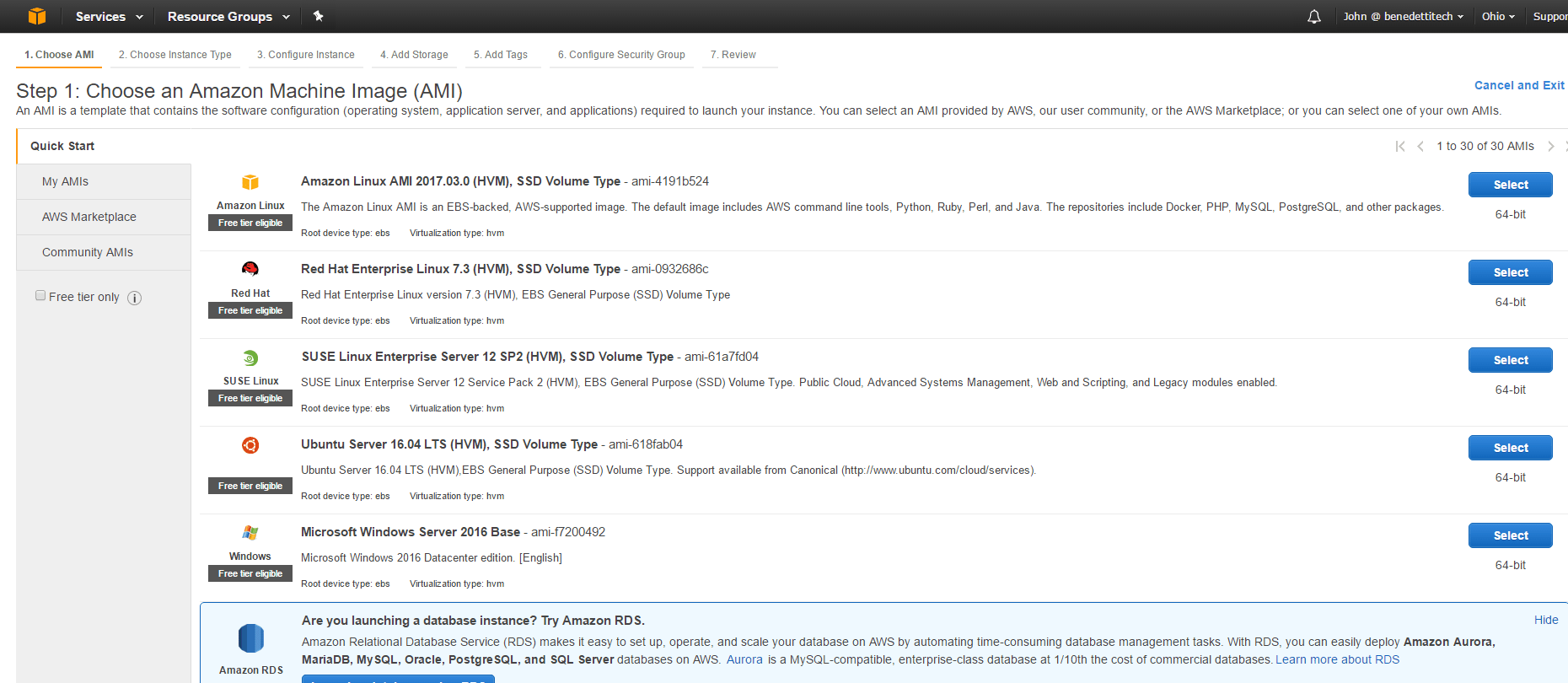Go to first page of AMIs
The width and height of the screenshot is (1568, 683).
(1400, 146)
